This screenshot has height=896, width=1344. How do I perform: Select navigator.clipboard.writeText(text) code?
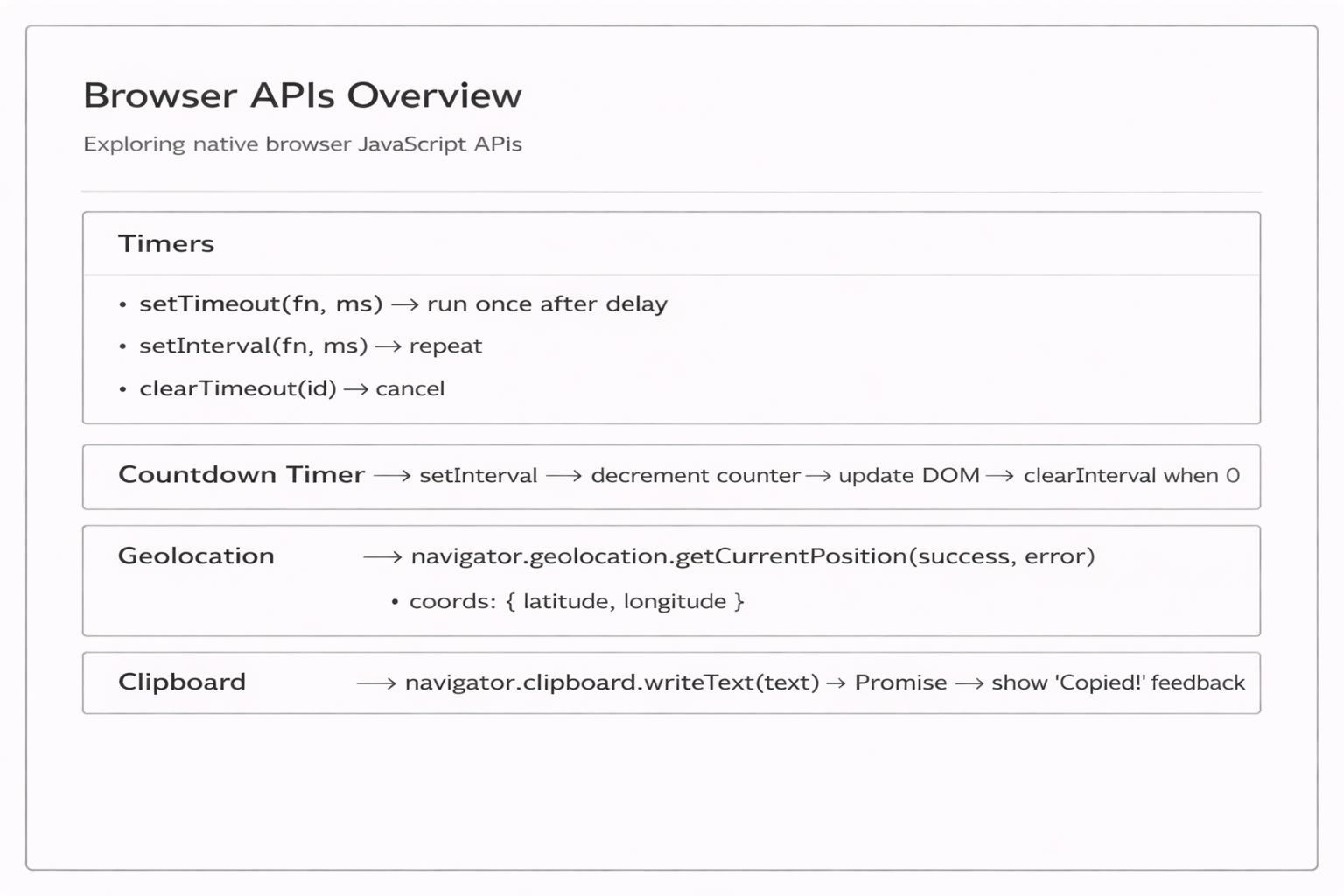pos(612,682)
